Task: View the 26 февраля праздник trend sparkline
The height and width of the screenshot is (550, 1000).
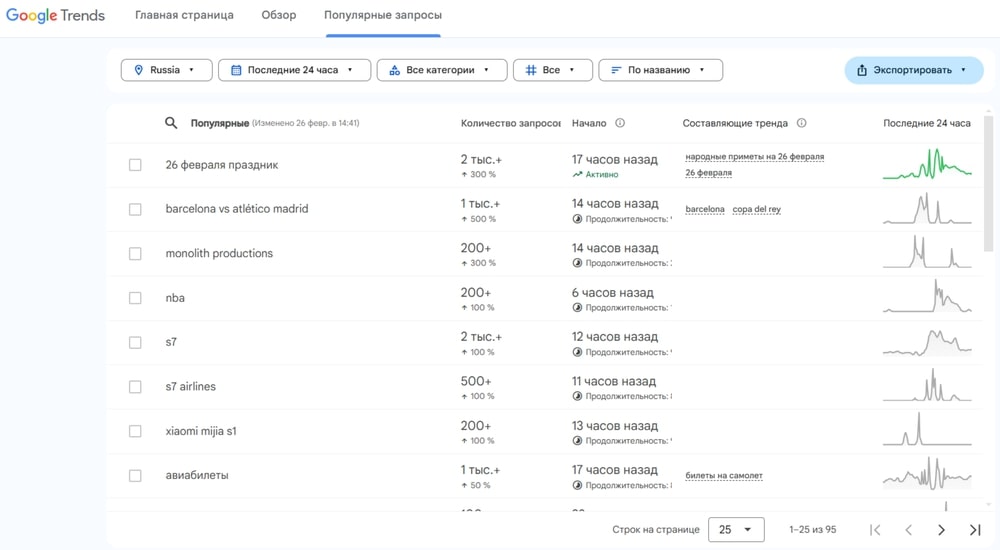Action: [x=927, y=164]
